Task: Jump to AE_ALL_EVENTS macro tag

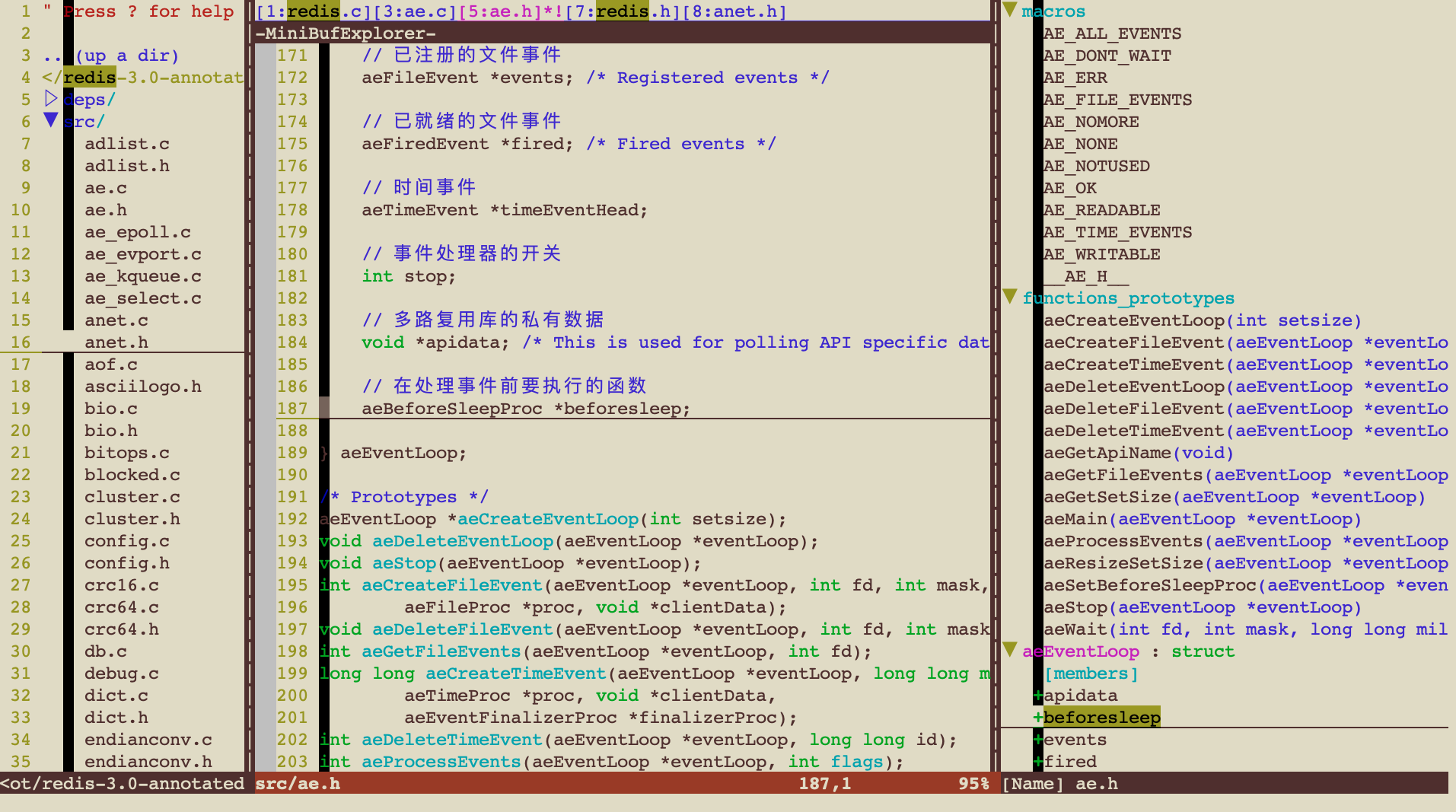Action: click(1113, 33)
